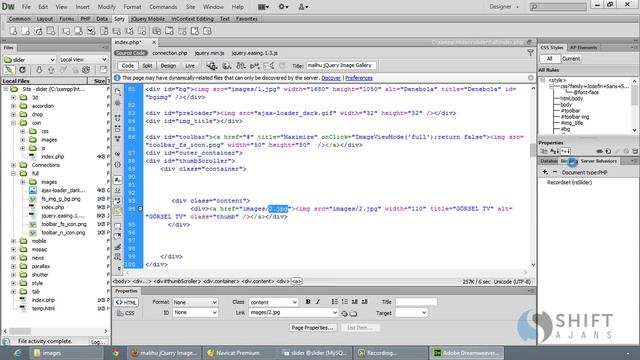The image size is (640, 360).
Task: Open the slider site dropdown
Action: pyautogui.click(x=29, y=60)
